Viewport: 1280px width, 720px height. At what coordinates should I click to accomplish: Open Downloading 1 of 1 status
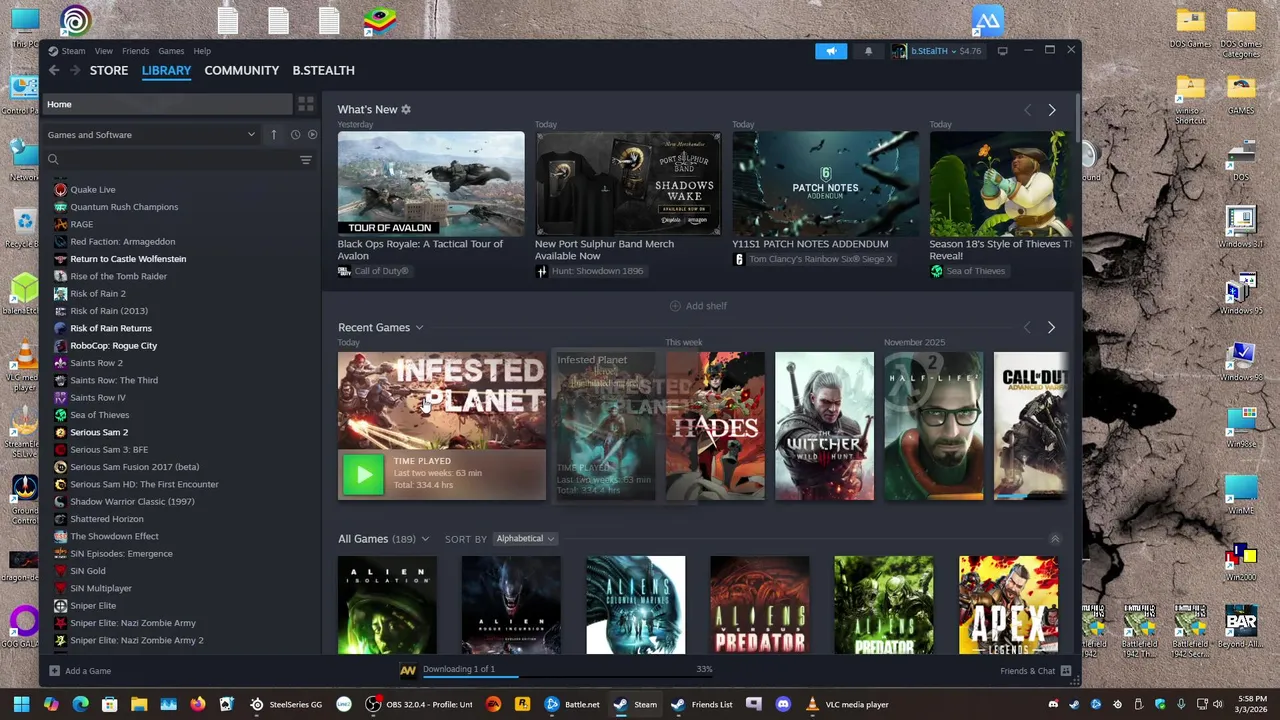[x=459, y=669]
